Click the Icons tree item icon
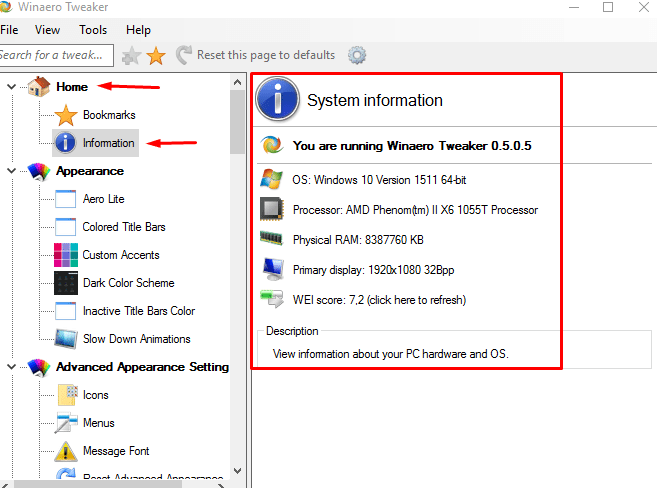 click(67, 395)
